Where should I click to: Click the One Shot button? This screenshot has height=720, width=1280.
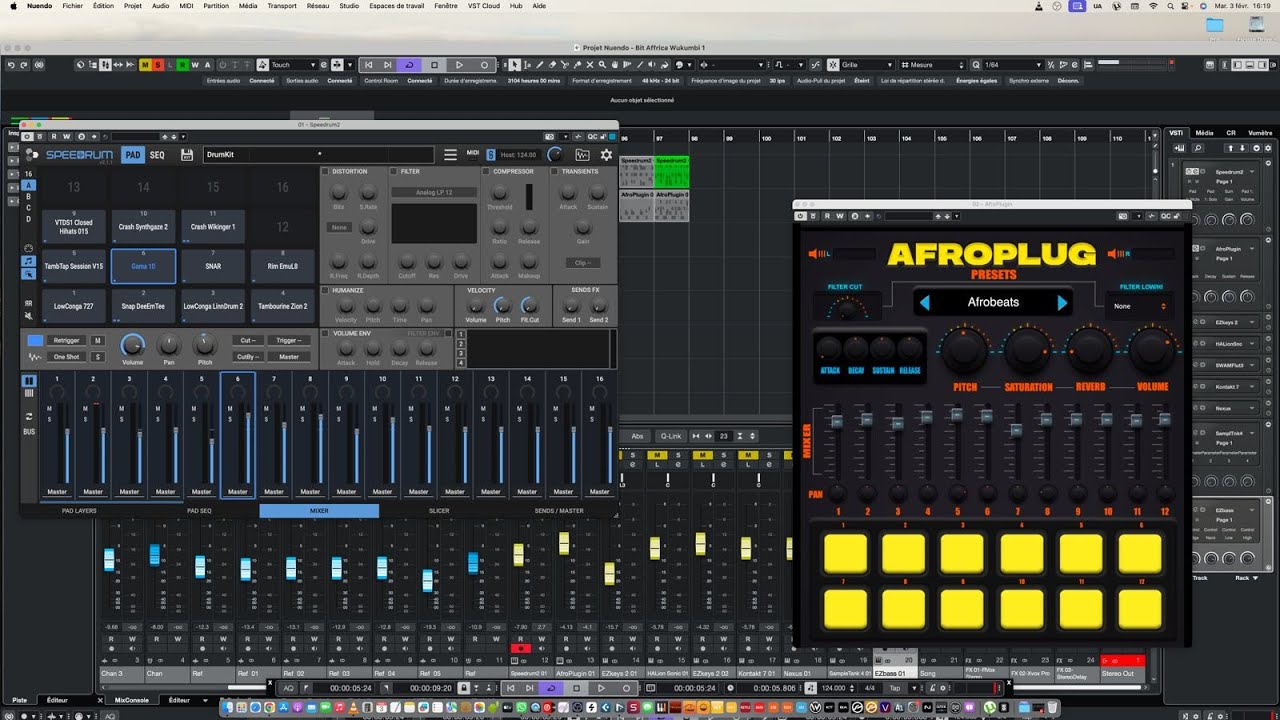coord(67,357)
